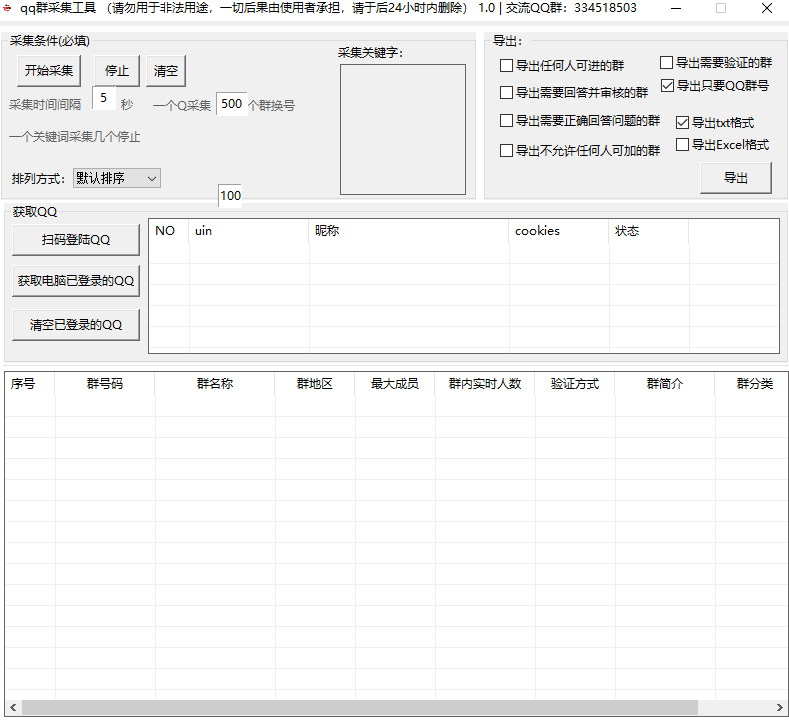Viewport: 789px width, 728px height.
Task: Click the NO column header
Action: click(x=169, y=231)
